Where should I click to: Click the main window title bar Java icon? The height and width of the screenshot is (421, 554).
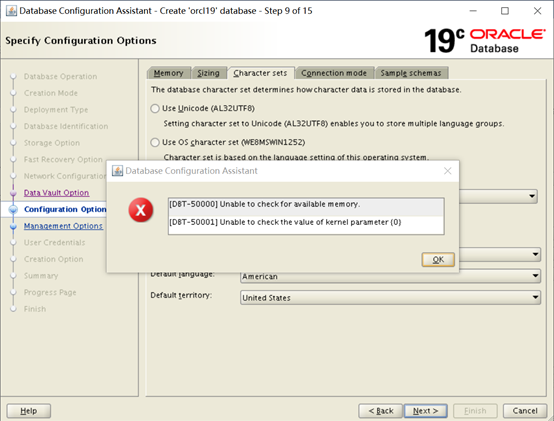tap(11, 11)
